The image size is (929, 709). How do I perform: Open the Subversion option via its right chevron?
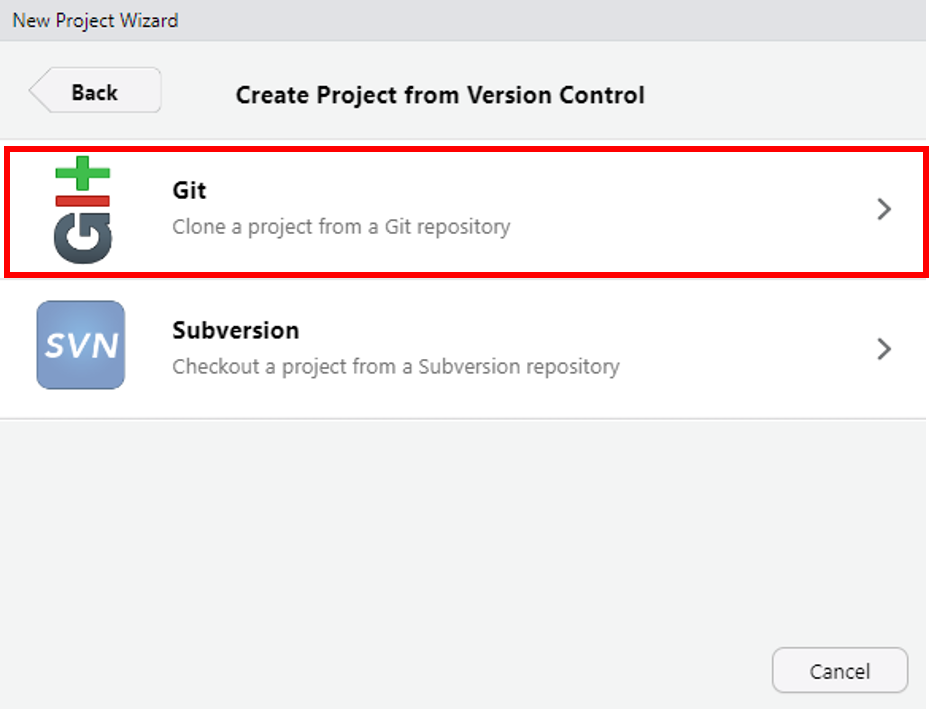[x=883, y=349]
